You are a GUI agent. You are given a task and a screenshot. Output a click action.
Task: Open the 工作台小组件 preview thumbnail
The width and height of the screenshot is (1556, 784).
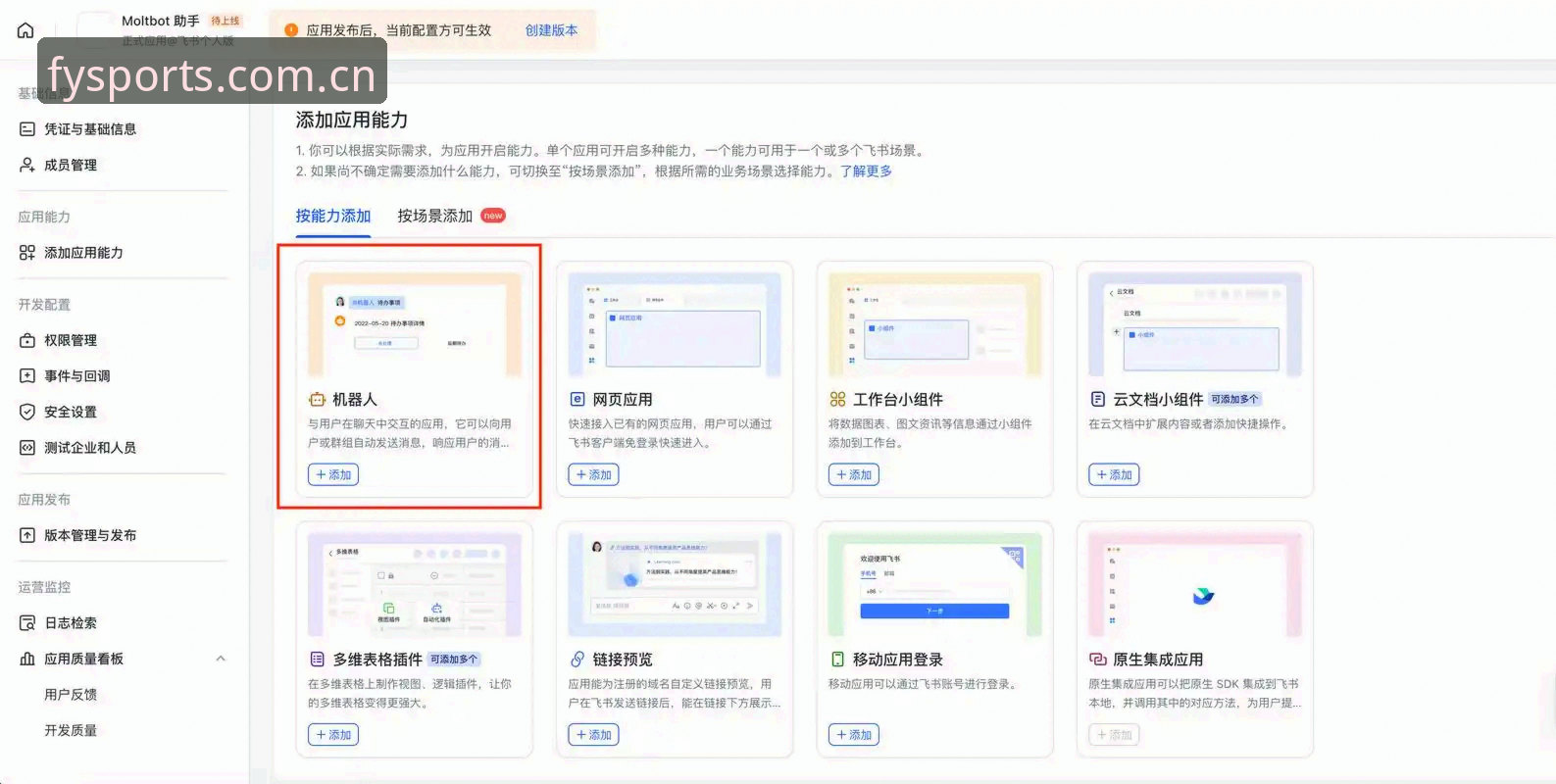934,325
